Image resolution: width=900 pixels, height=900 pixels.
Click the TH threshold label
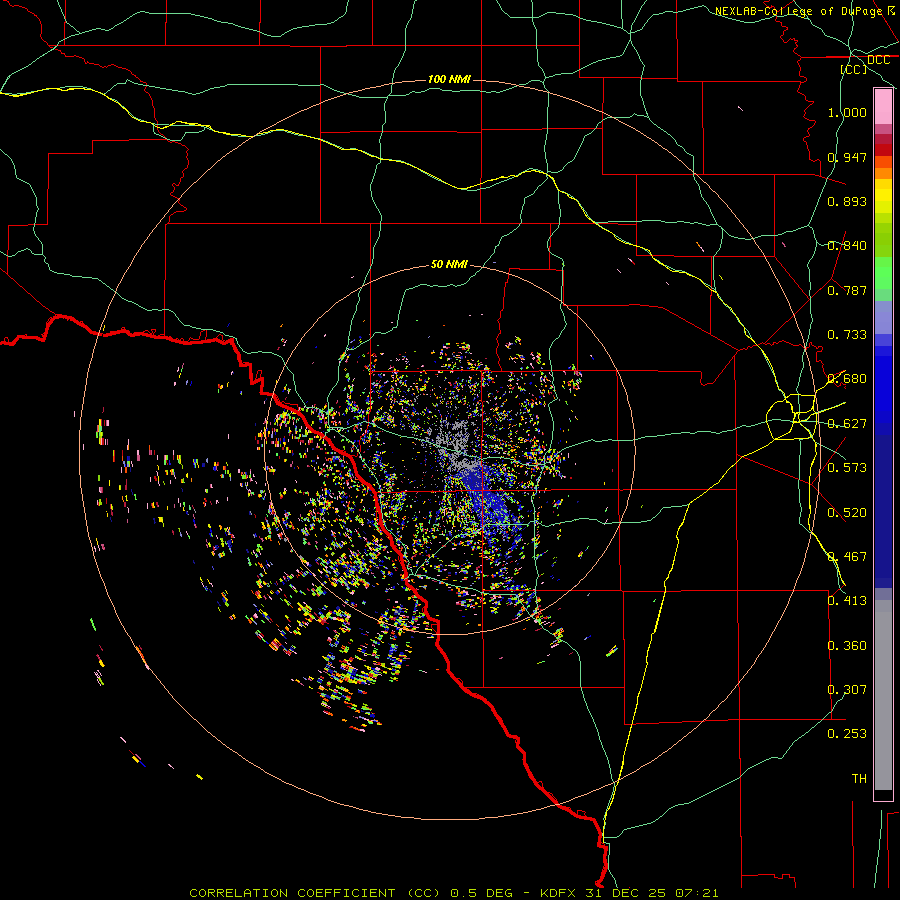859,779
